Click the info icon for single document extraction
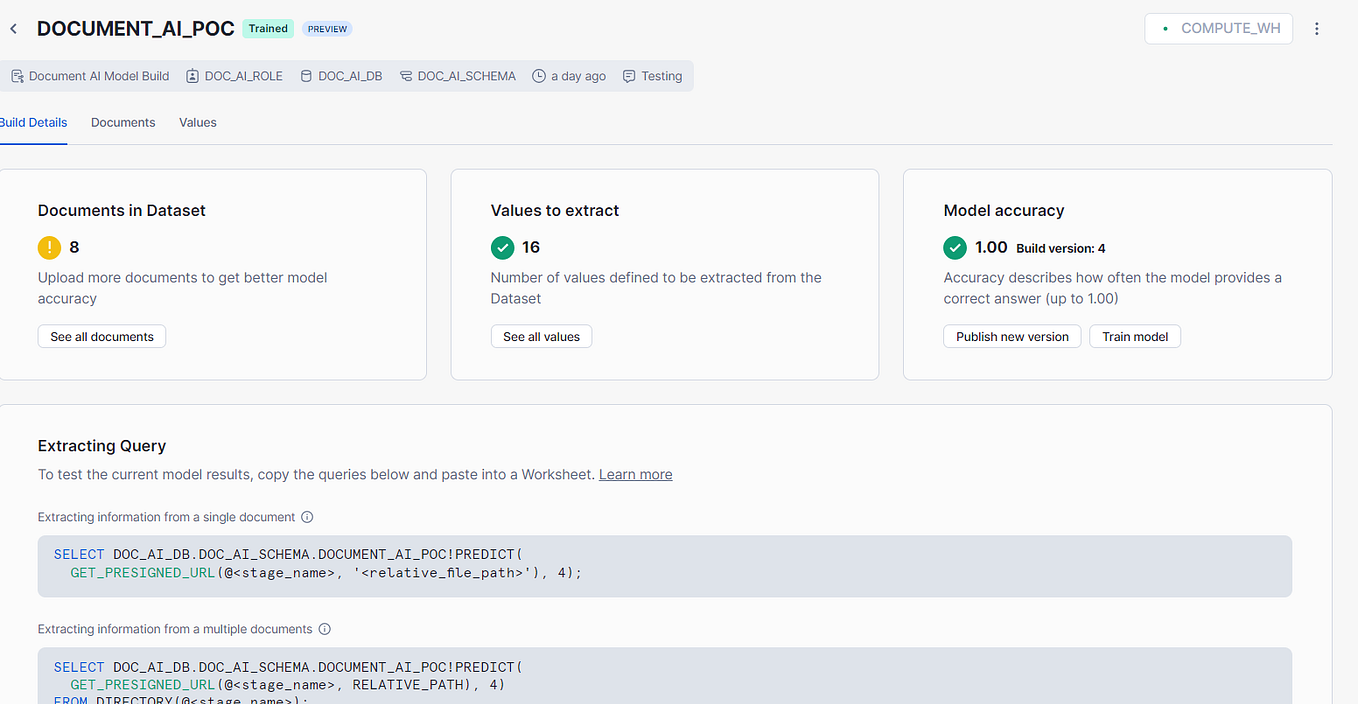This screenshot has height=704, width=1358. tap(307, 517)
